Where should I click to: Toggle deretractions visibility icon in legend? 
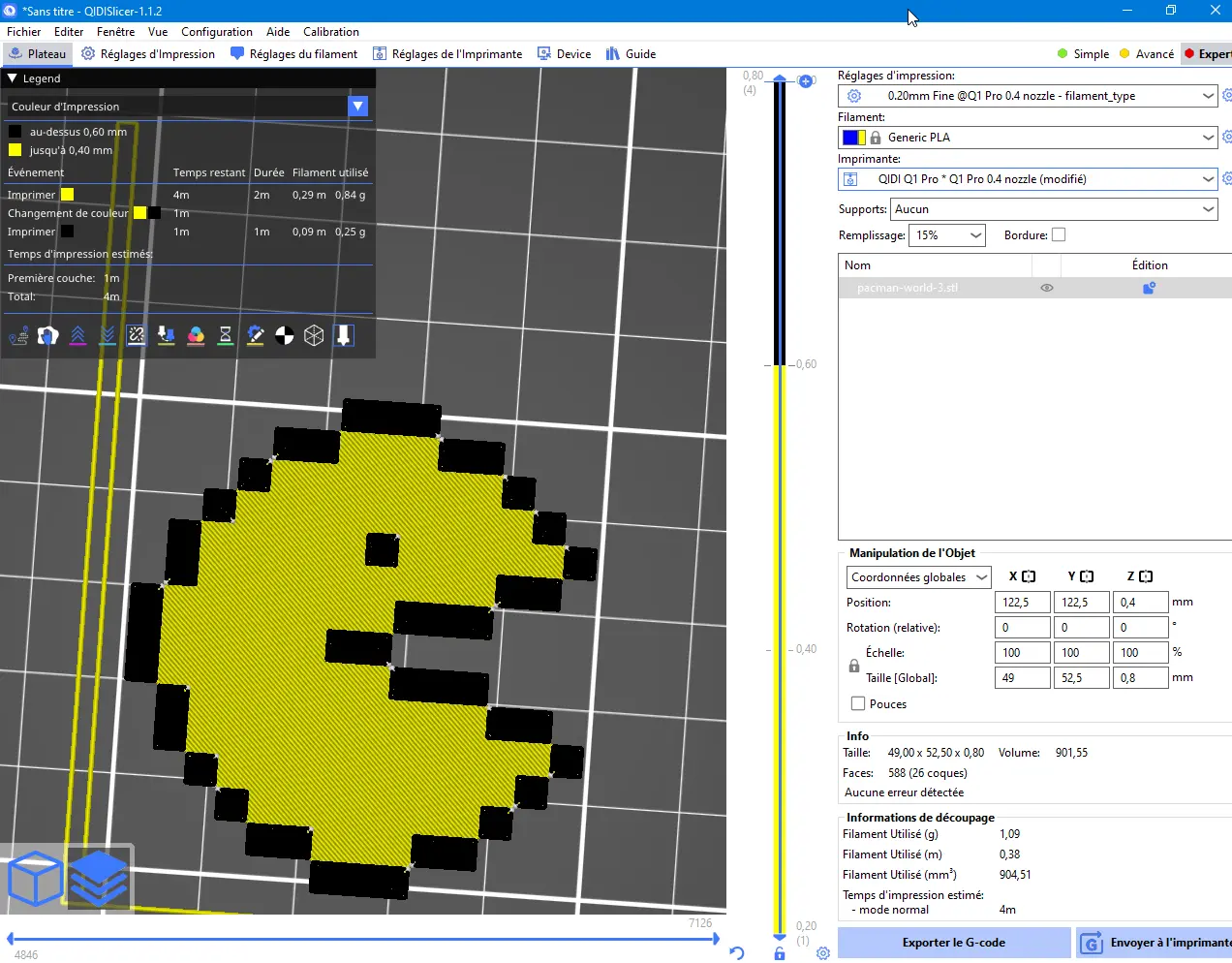[108, 335]
